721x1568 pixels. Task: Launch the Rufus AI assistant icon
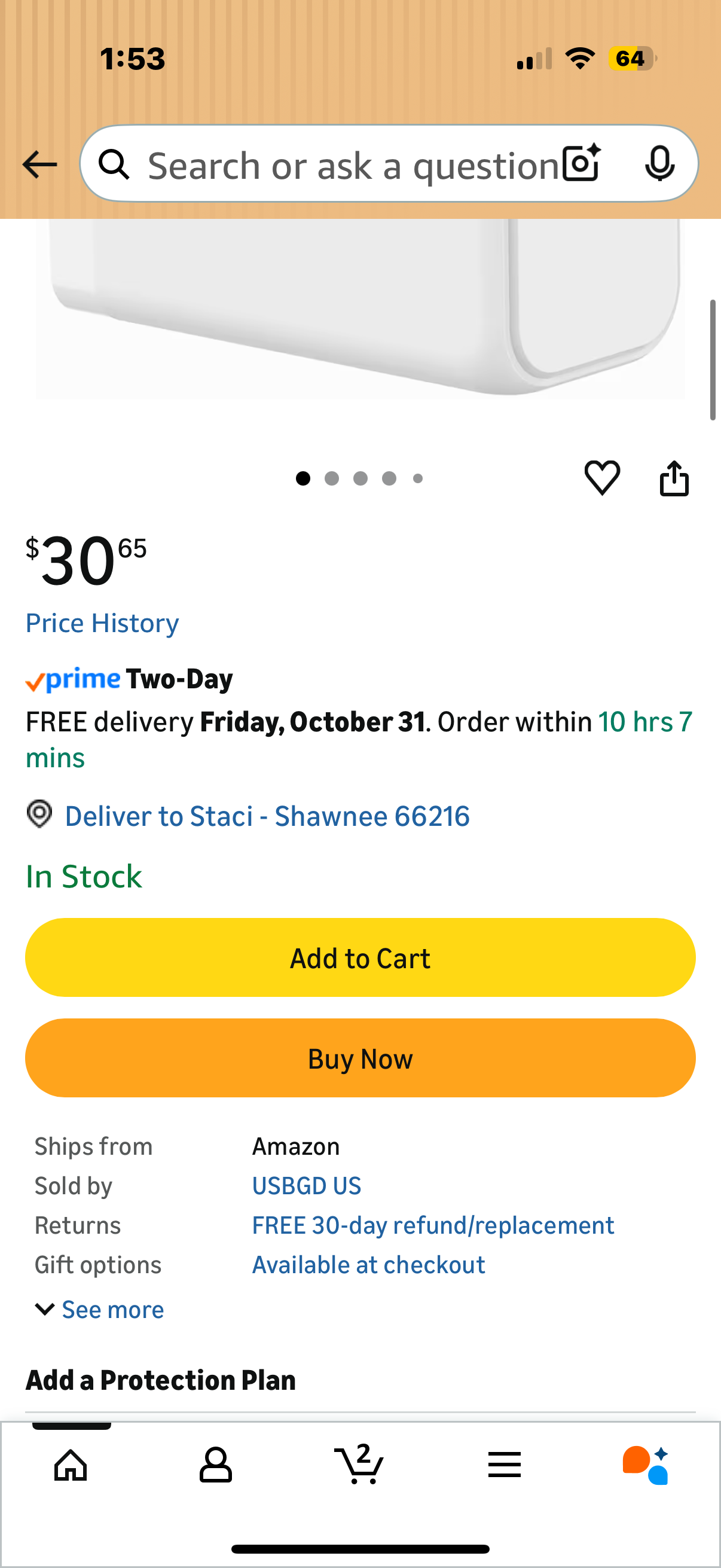[x=646, y=1465]
